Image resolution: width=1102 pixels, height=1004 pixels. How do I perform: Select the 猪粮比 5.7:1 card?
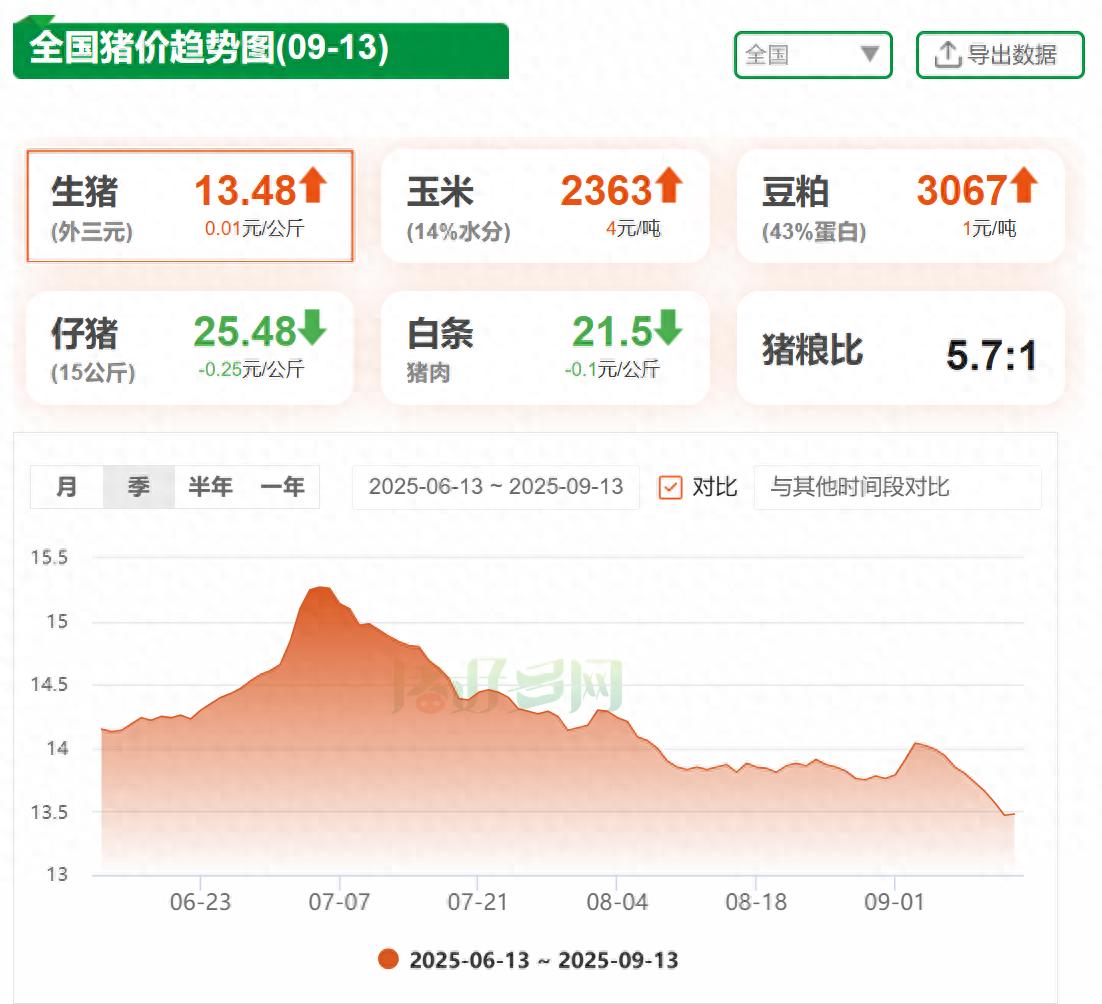coord(901,348)
